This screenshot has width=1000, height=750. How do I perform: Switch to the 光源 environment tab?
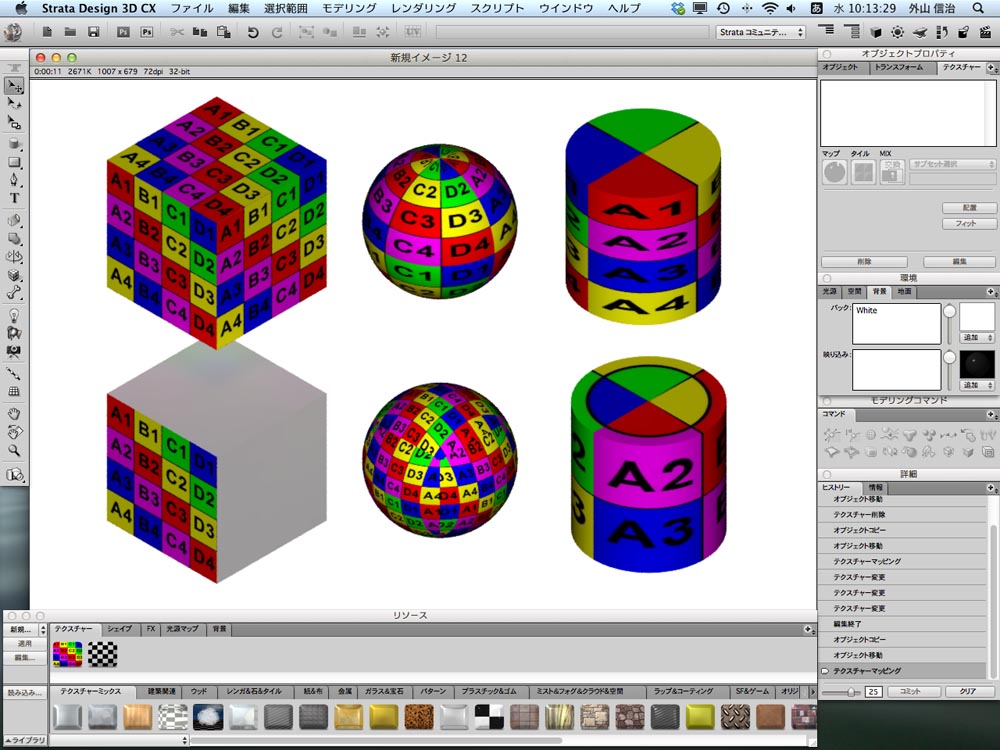pos(830,292)
